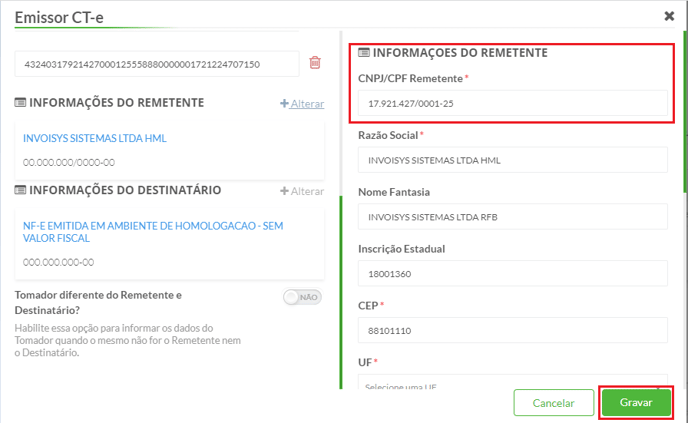The image size is (688, 423).
Task: Click Alterar link for destinatário information
Action: (307, 191)
